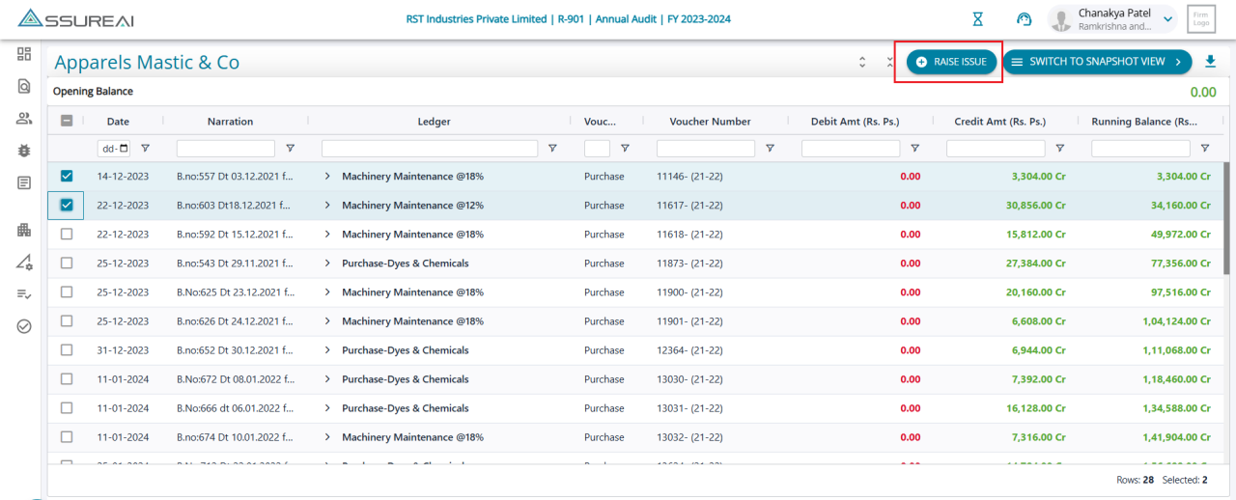The width and height of the screenshot is (1236, 500).
Task: Click the hourglass icon in header
Action: (978, 19)
